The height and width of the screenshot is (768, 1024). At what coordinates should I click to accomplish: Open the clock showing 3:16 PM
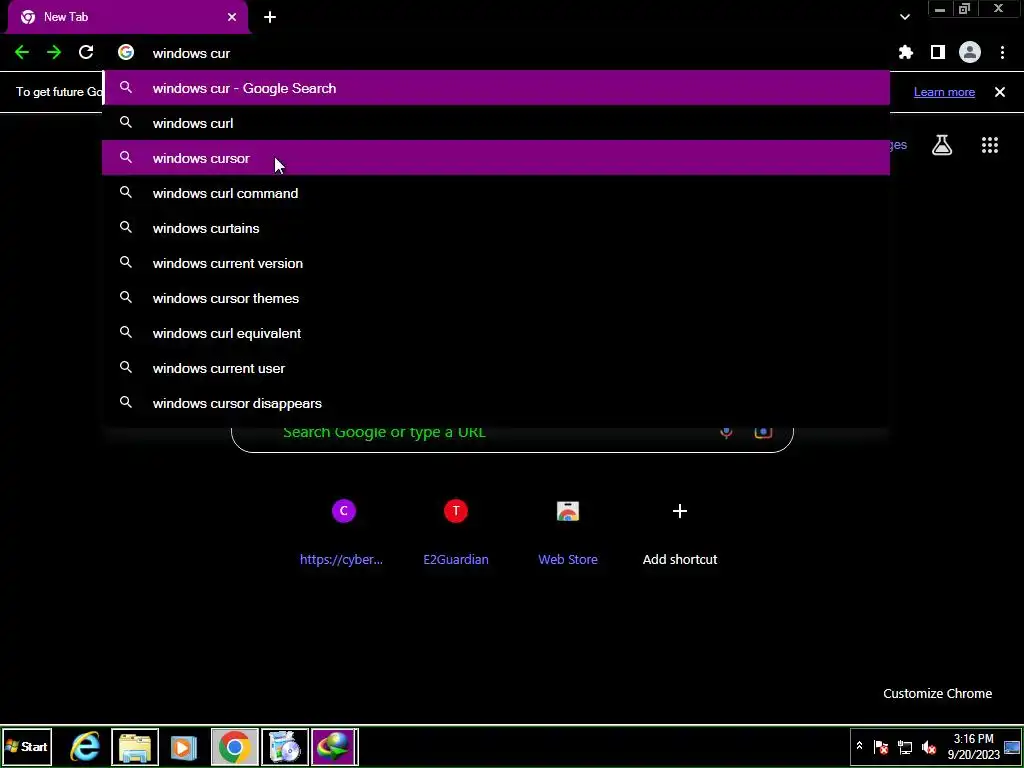(974, 746)
